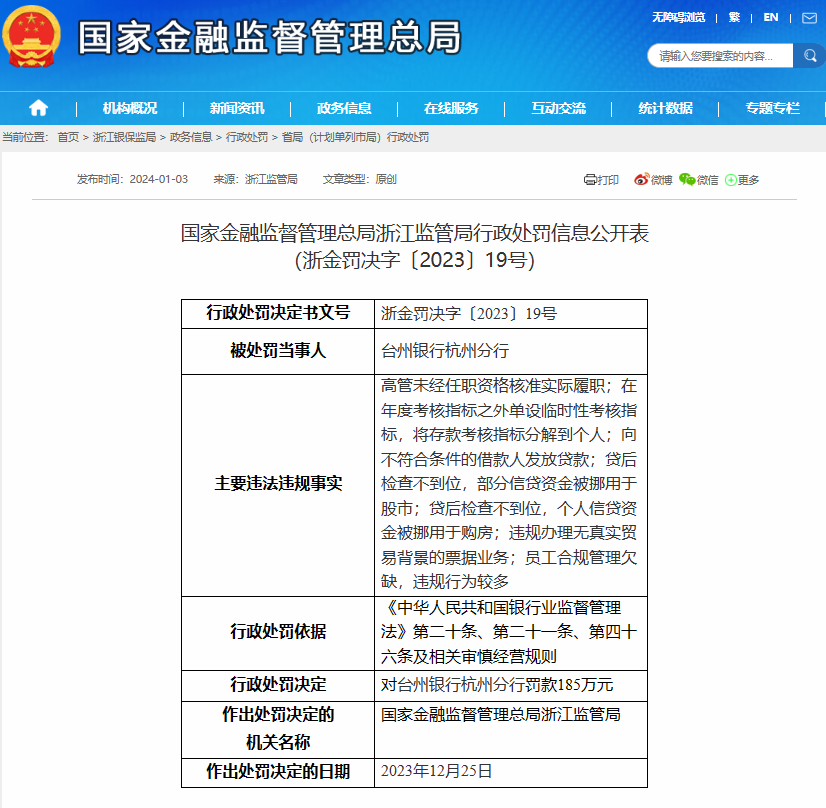Click 首页 in the breadcrumb

point(68,137)
